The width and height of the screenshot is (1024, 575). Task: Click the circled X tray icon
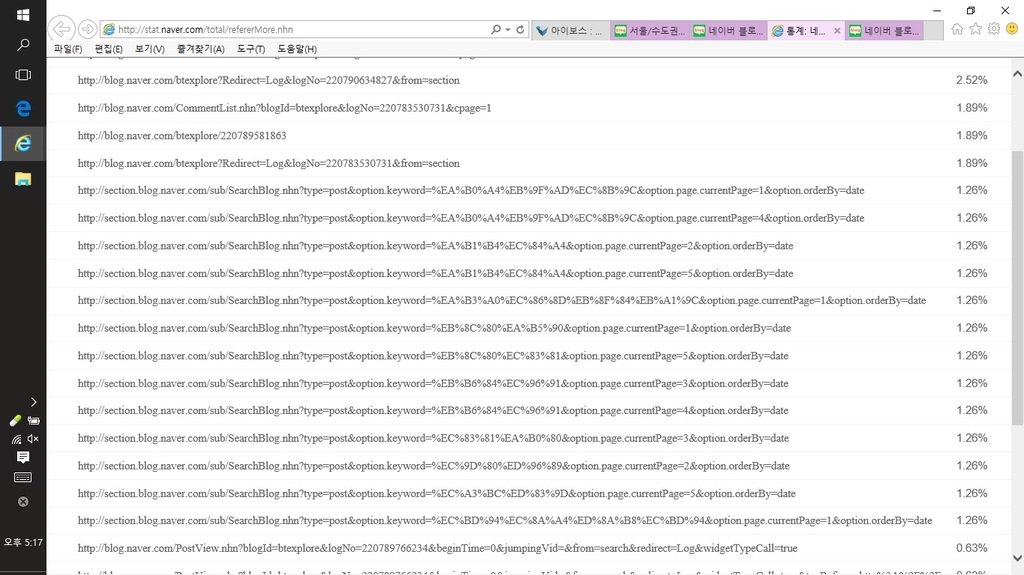(23, 502)
